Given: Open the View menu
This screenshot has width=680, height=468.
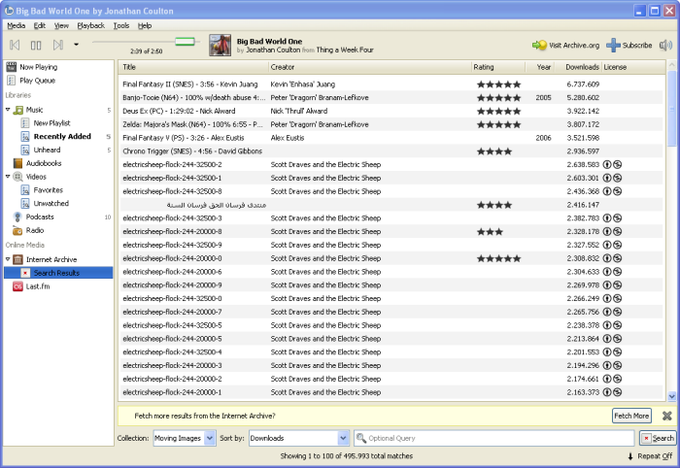Looking at the screenshot, I should pyautogui.click(x=61, y=26).
